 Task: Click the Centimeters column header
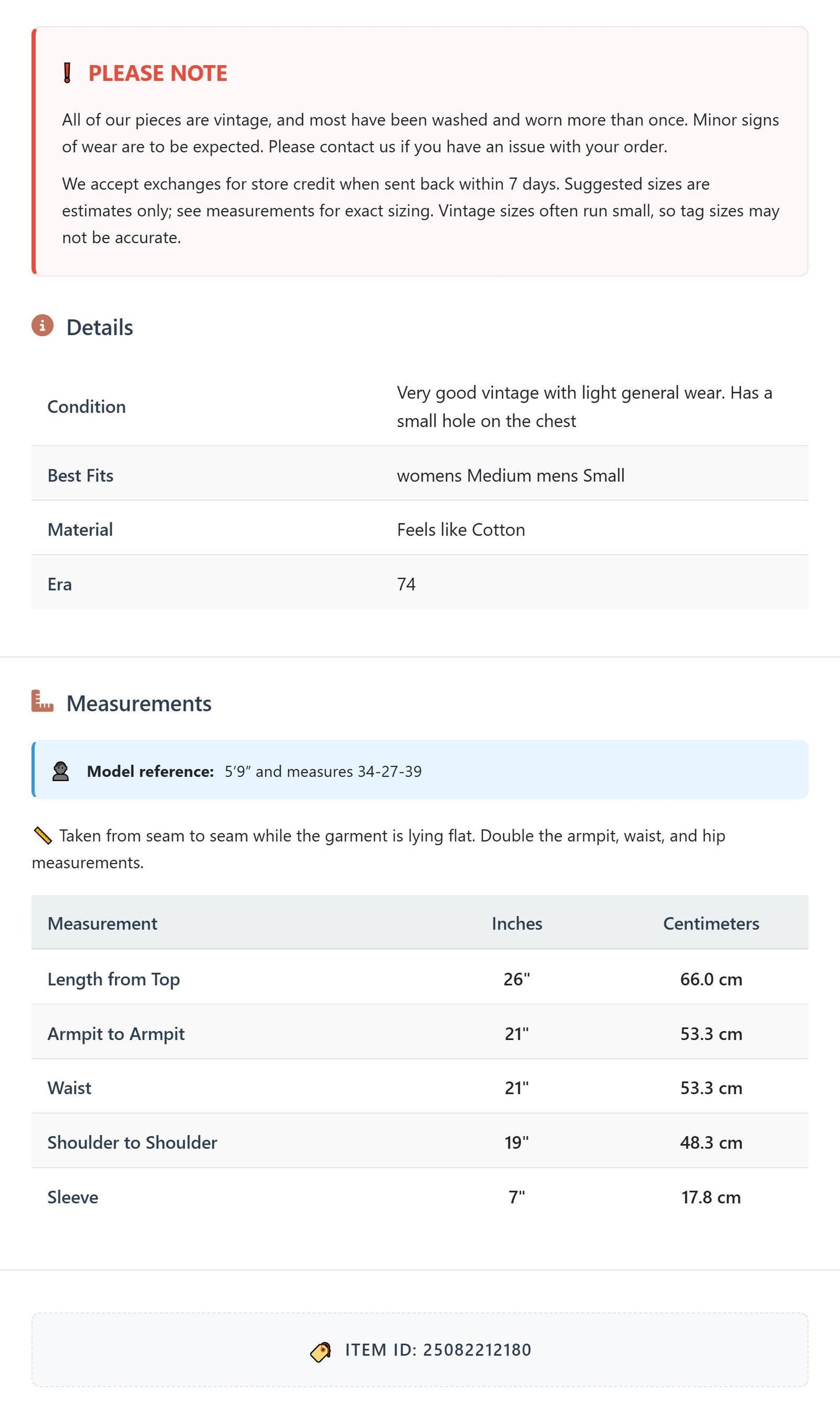pos(711,924)
